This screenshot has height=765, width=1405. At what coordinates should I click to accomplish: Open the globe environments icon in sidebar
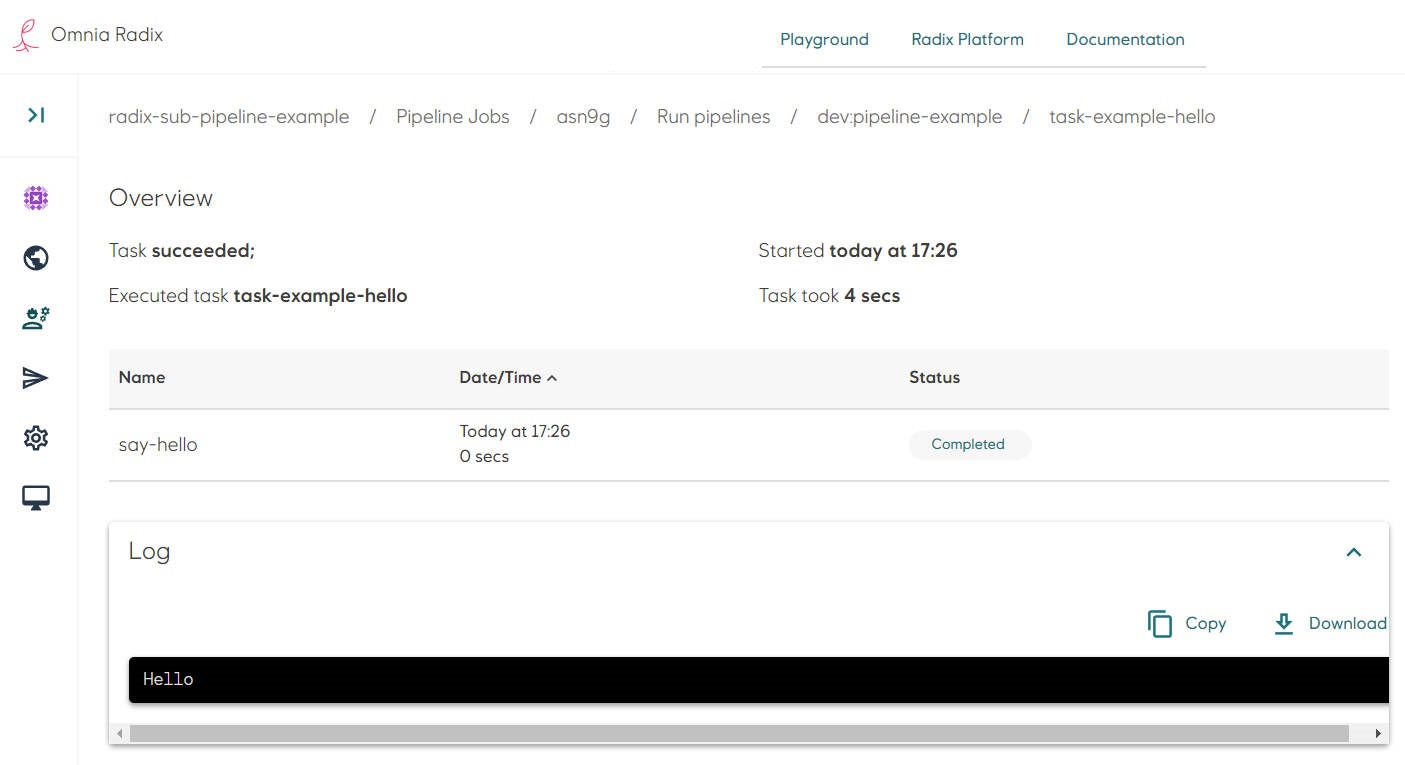tap(36, 258)
